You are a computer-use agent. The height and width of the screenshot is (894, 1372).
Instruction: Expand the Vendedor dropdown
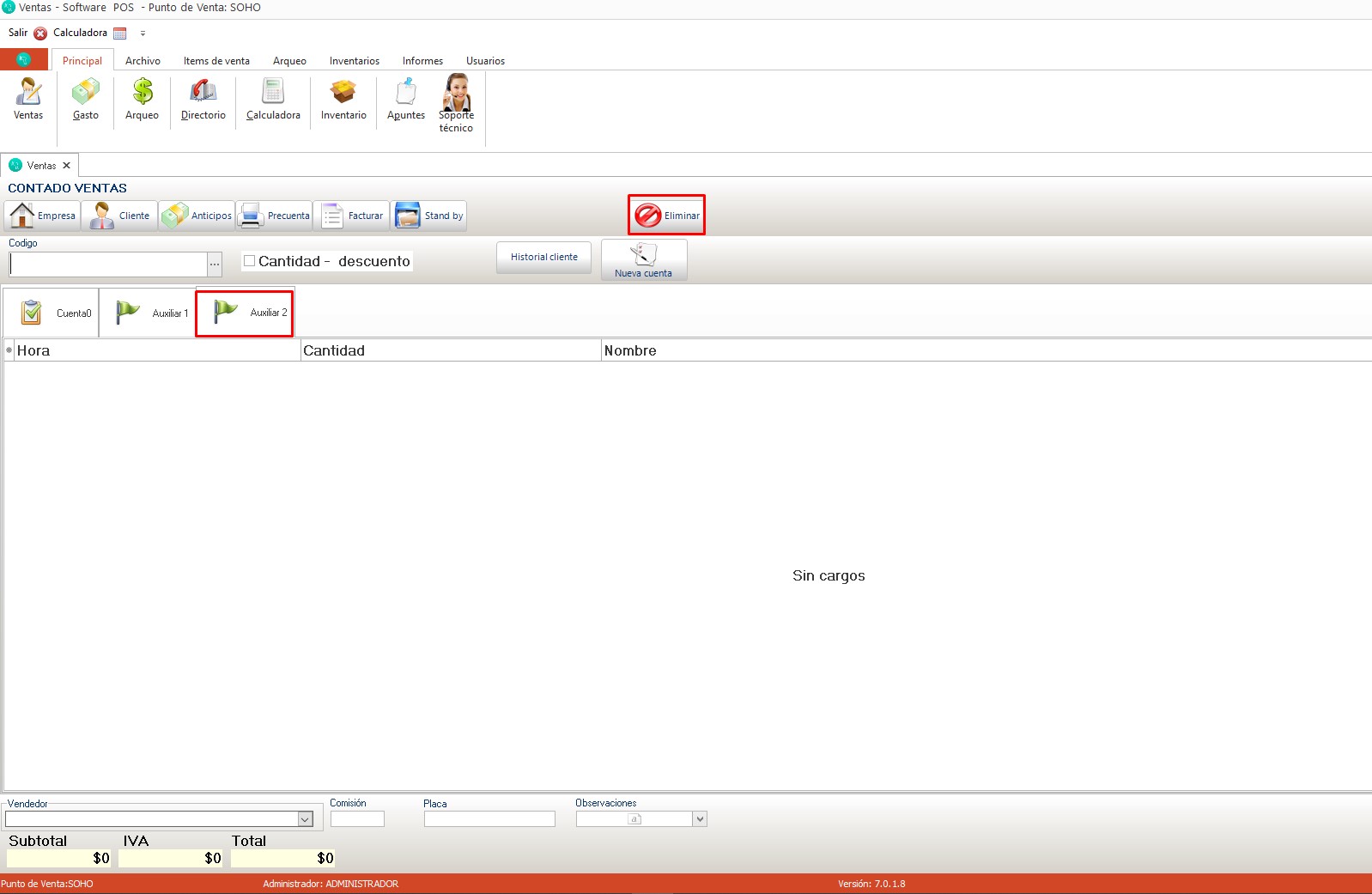(305, 819)
